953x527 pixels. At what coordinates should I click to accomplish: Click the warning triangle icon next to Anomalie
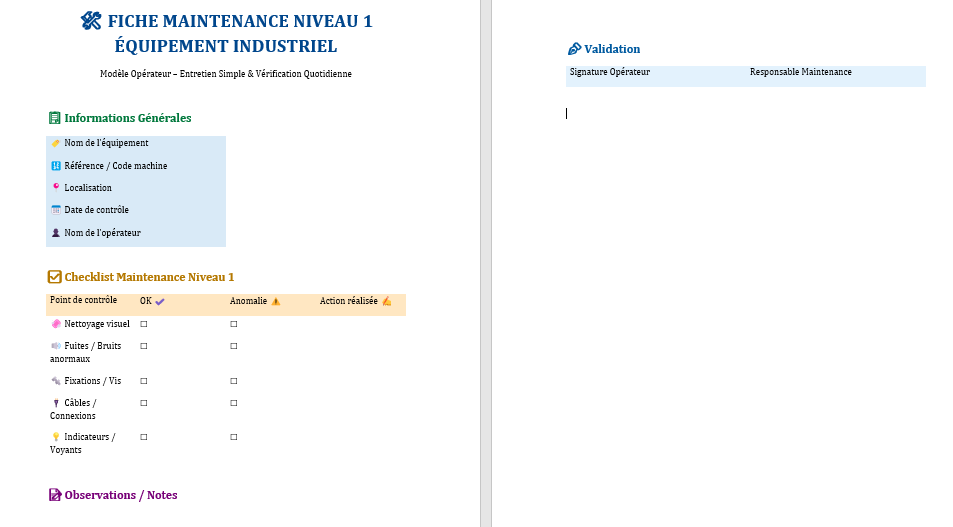(x=275, y=301)
